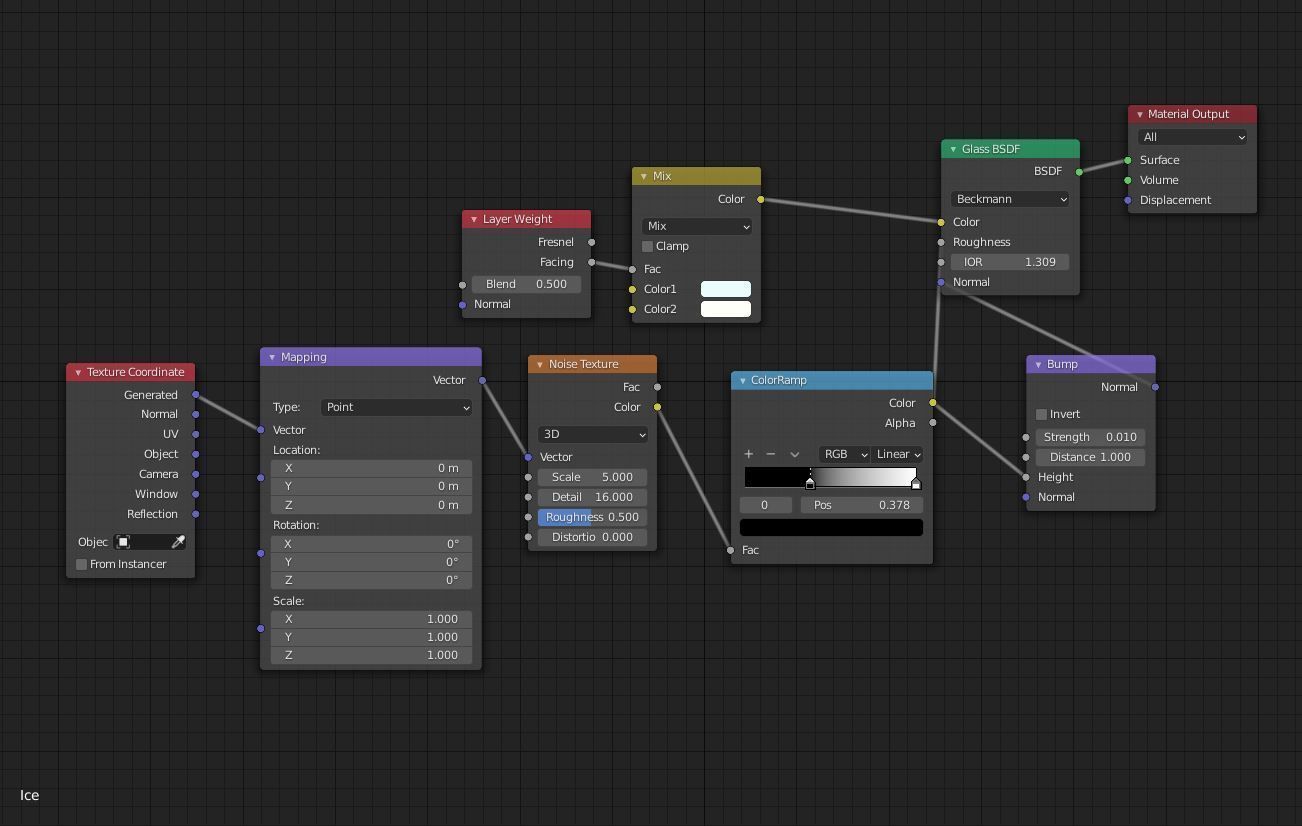Image resolution: width=1302 pixels, height=826 pixels.
Task: Click the Mapping Location Y field
Action: pos(371,486)
